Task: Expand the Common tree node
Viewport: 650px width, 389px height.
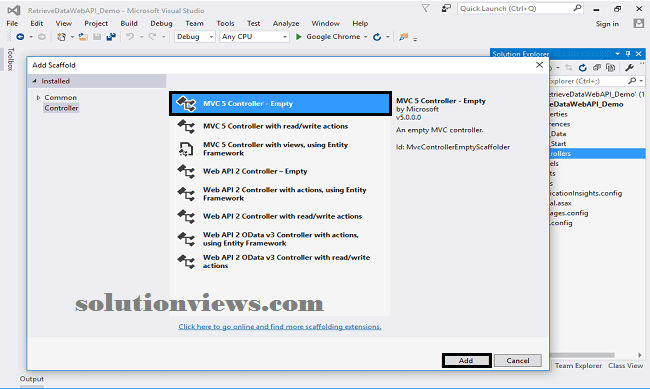Action: pyautogui.click(x=38, y=98)
